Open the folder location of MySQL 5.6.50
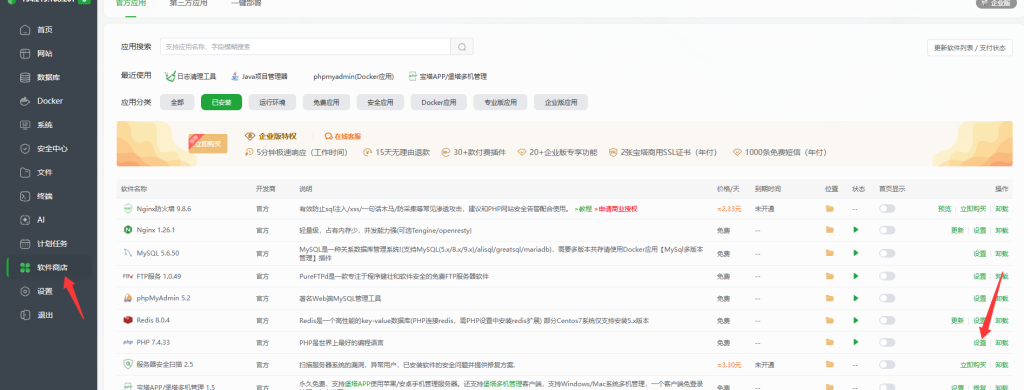The image size is (1024, 390). [829, 253]
